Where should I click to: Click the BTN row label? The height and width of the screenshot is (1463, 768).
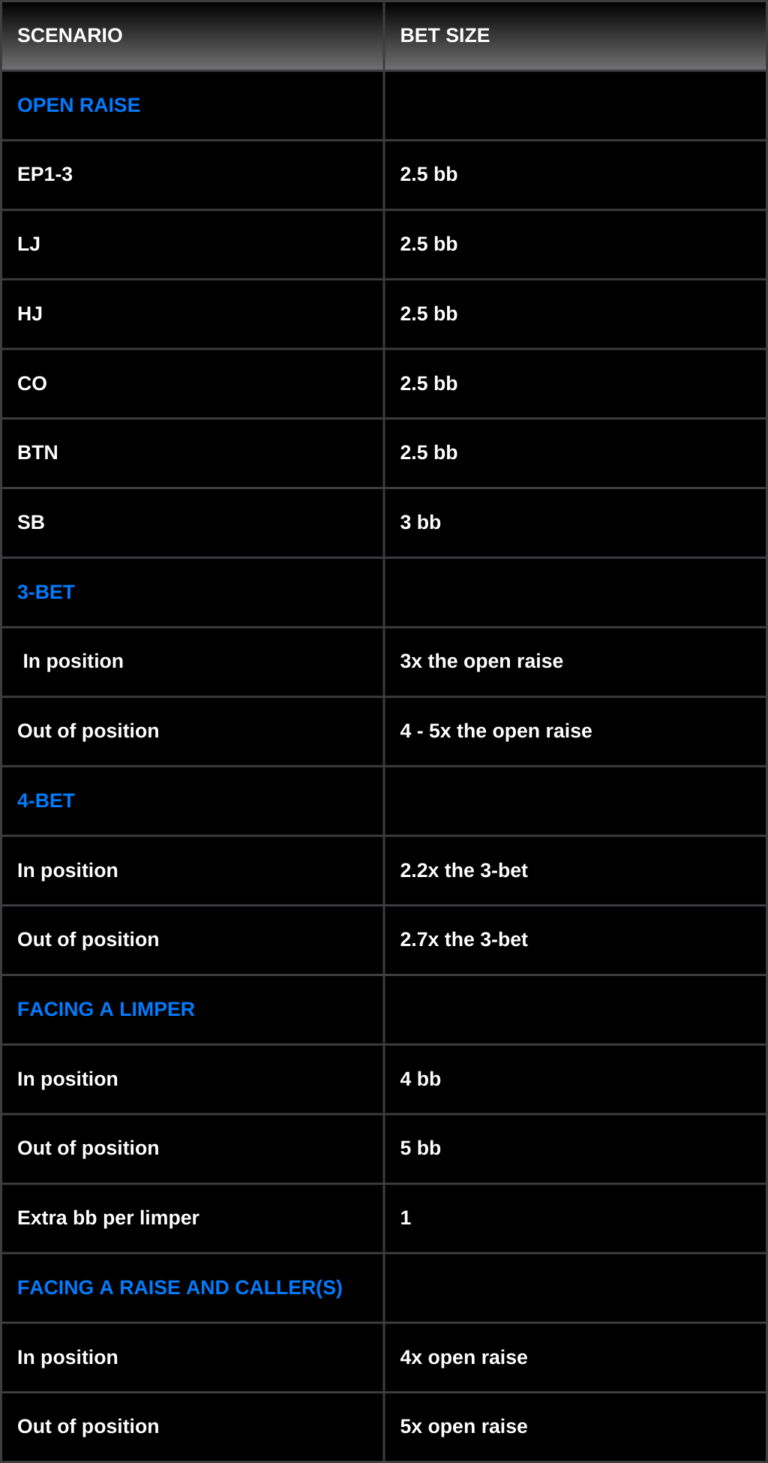38,453
